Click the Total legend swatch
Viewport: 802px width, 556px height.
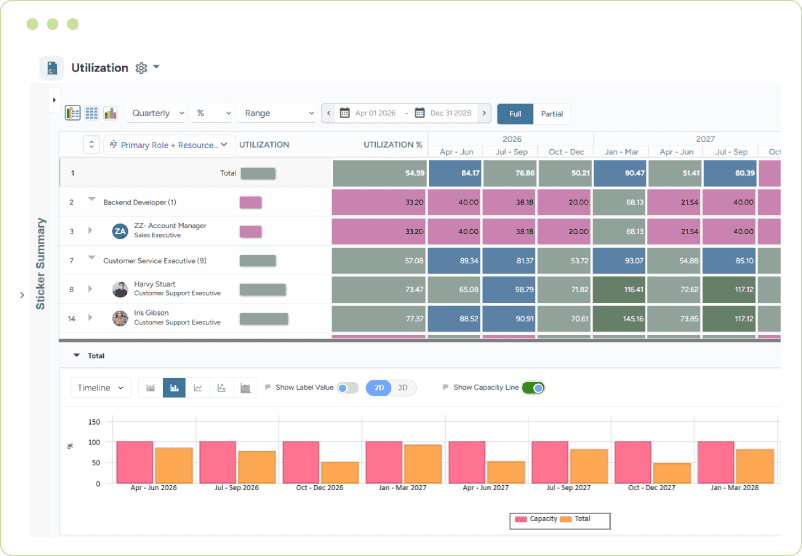click(x=566, y=519)
